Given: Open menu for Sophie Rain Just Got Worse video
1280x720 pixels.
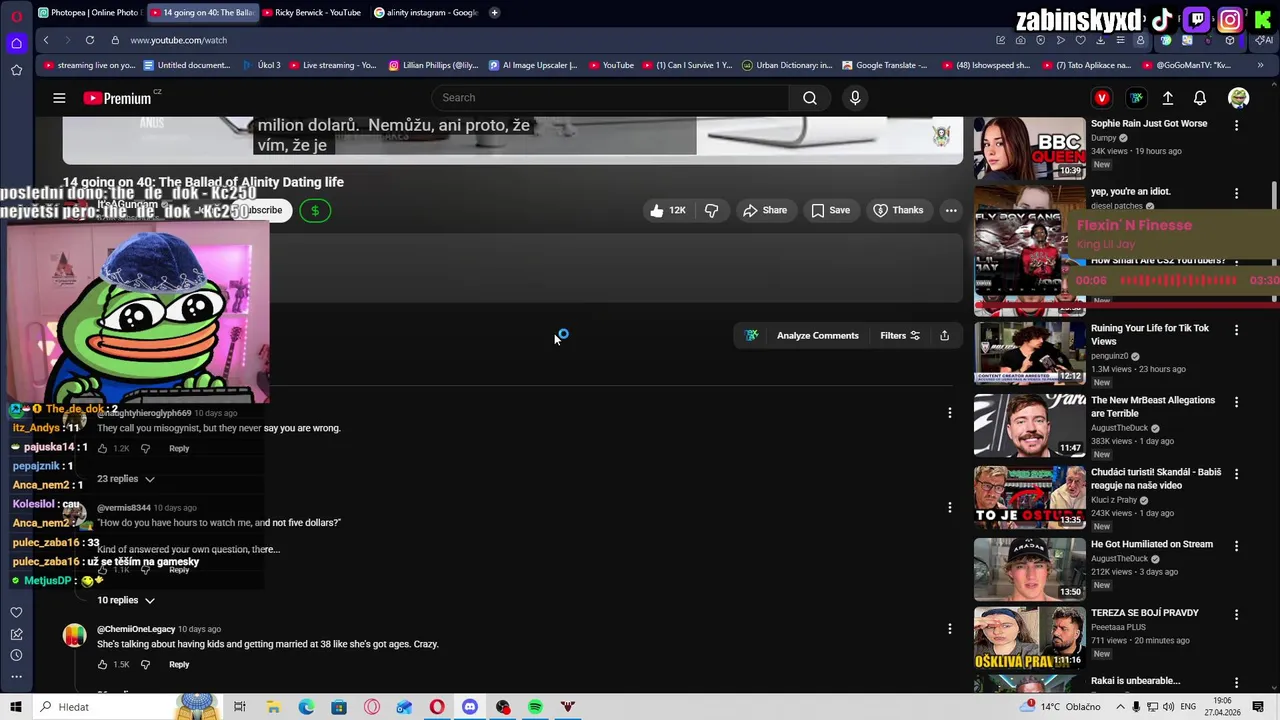Looking at the screenshot, I should (x=1236, y=125).
